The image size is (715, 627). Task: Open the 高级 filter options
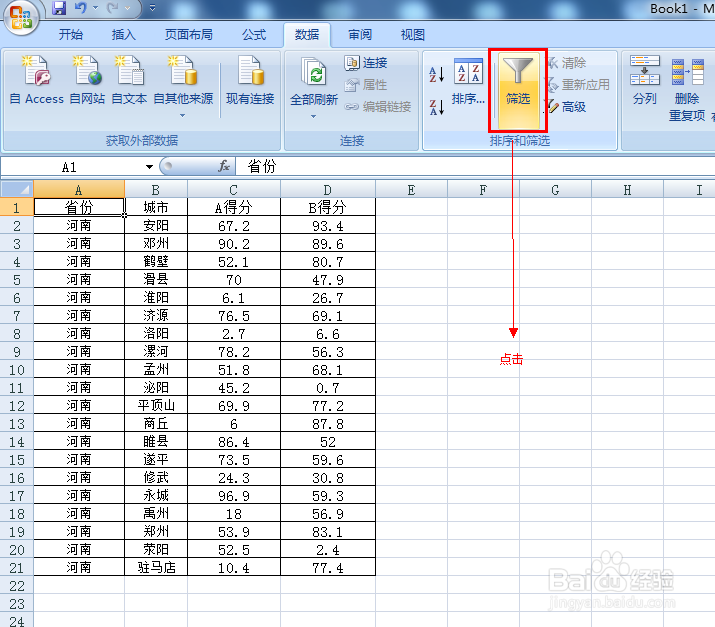pyautogui.click(x=567, y=107)
